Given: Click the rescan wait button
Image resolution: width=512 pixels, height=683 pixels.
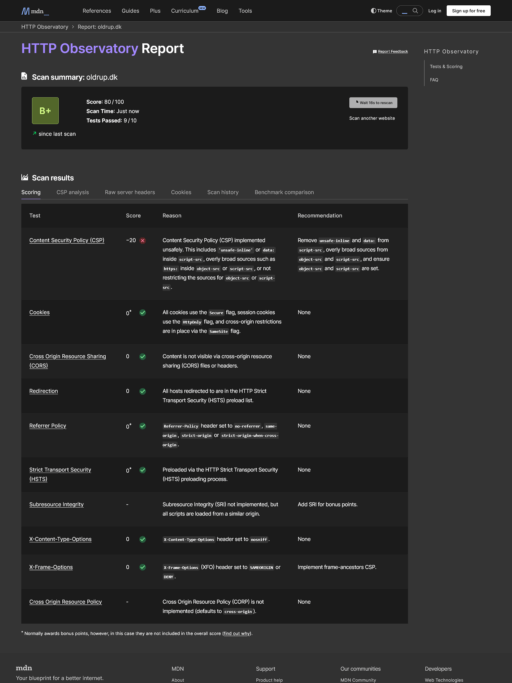Looking at the screenshot, I should point(373,103).
